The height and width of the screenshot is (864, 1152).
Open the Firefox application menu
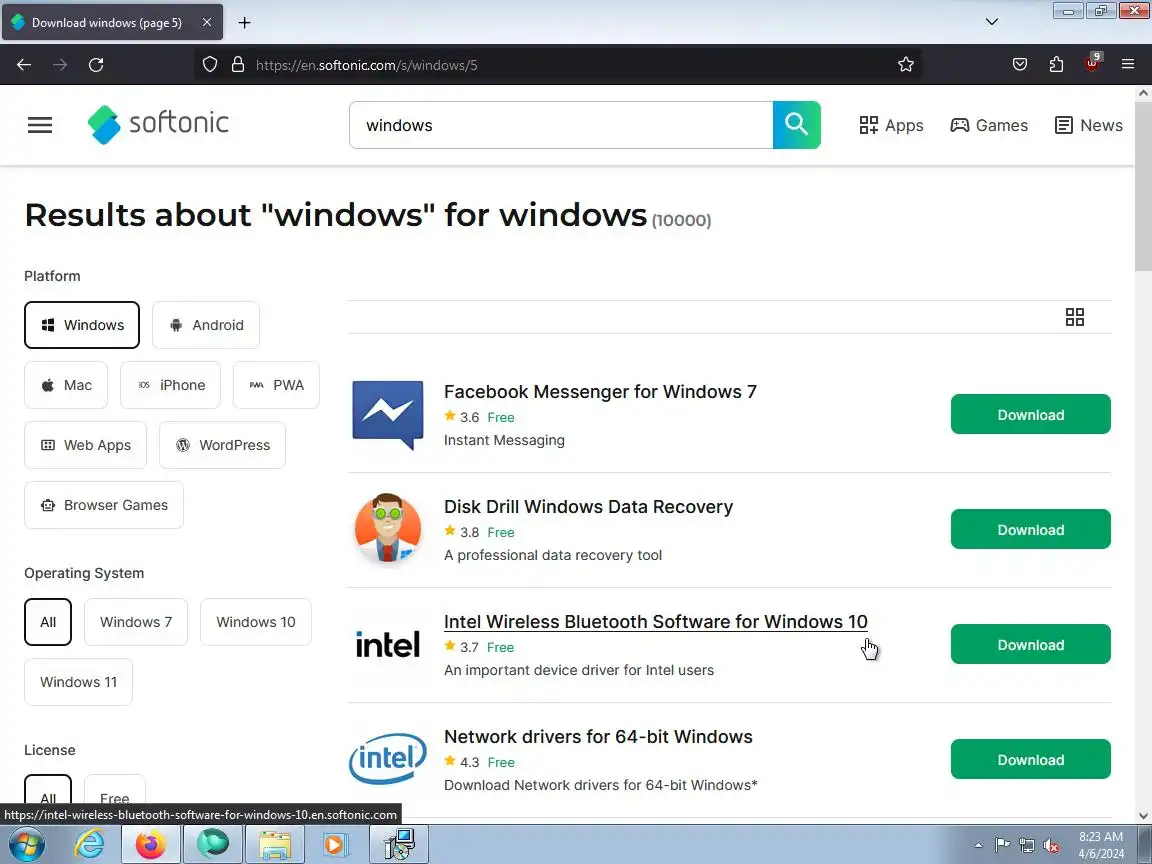pos(1128,65)
